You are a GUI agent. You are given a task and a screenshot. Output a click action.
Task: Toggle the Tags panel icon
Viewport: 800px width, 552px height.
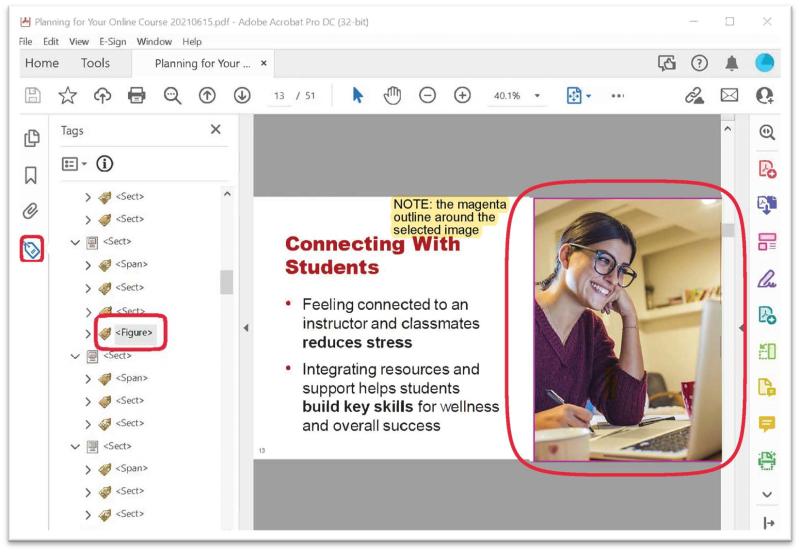coord(32,249)
